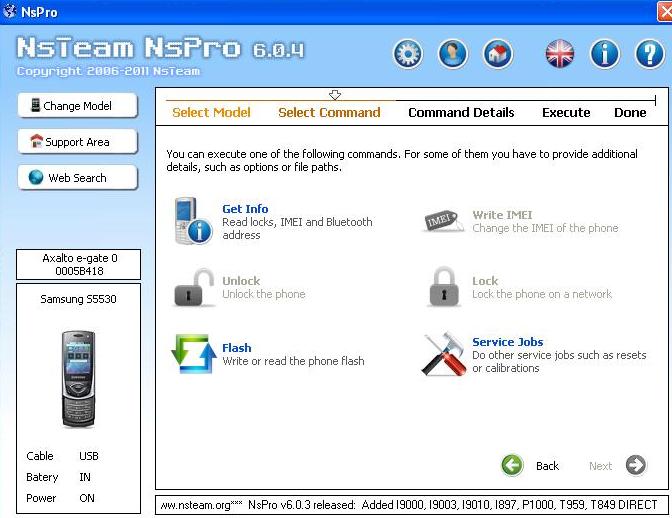Image resolution: width=672 pixels, height=518 pixels.
Task: Open the about info icon
Action: (x=605, y=54)
